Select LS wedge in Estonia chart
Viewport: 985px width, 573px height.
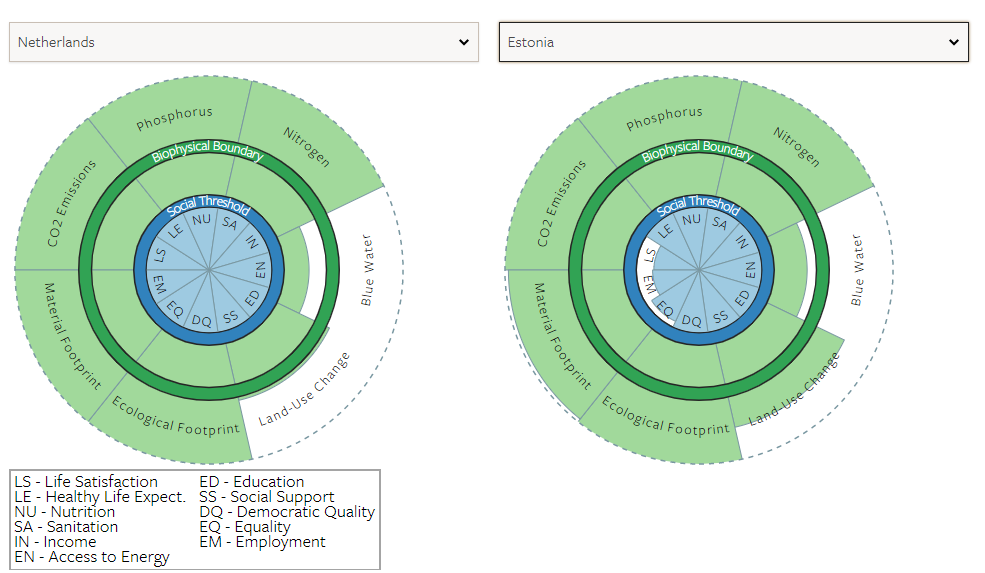(650, 255)
